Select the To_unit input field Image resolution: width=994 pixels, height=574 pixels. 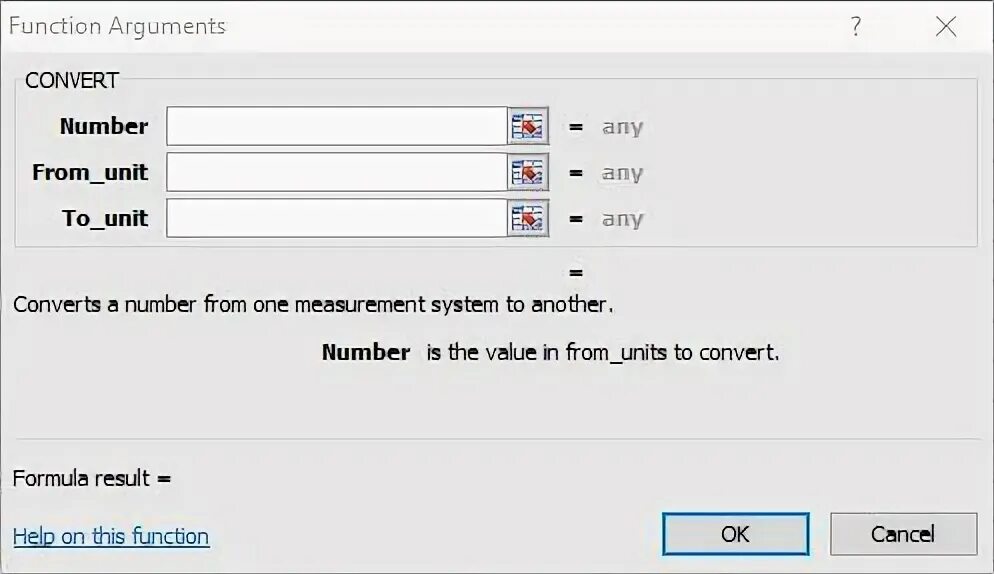click(x=337, y=219)
